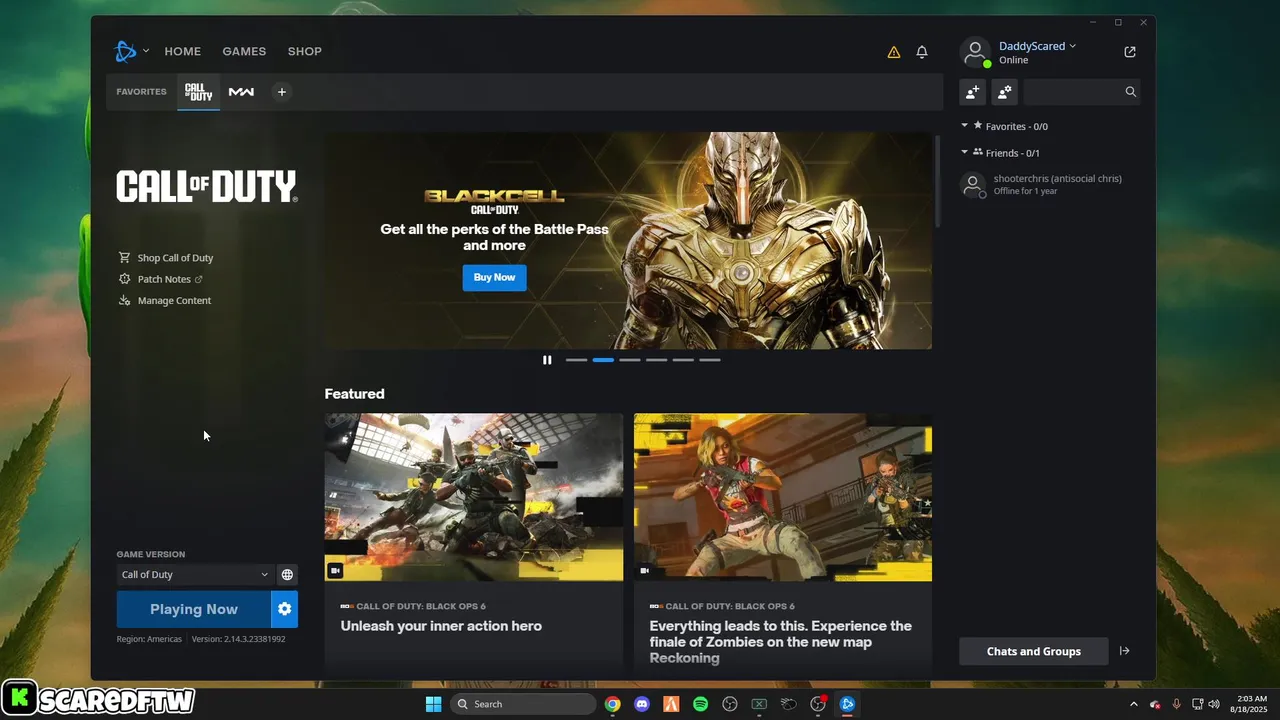Pause the banner carousel
The image size is (1280, 720).
(547, 360)
